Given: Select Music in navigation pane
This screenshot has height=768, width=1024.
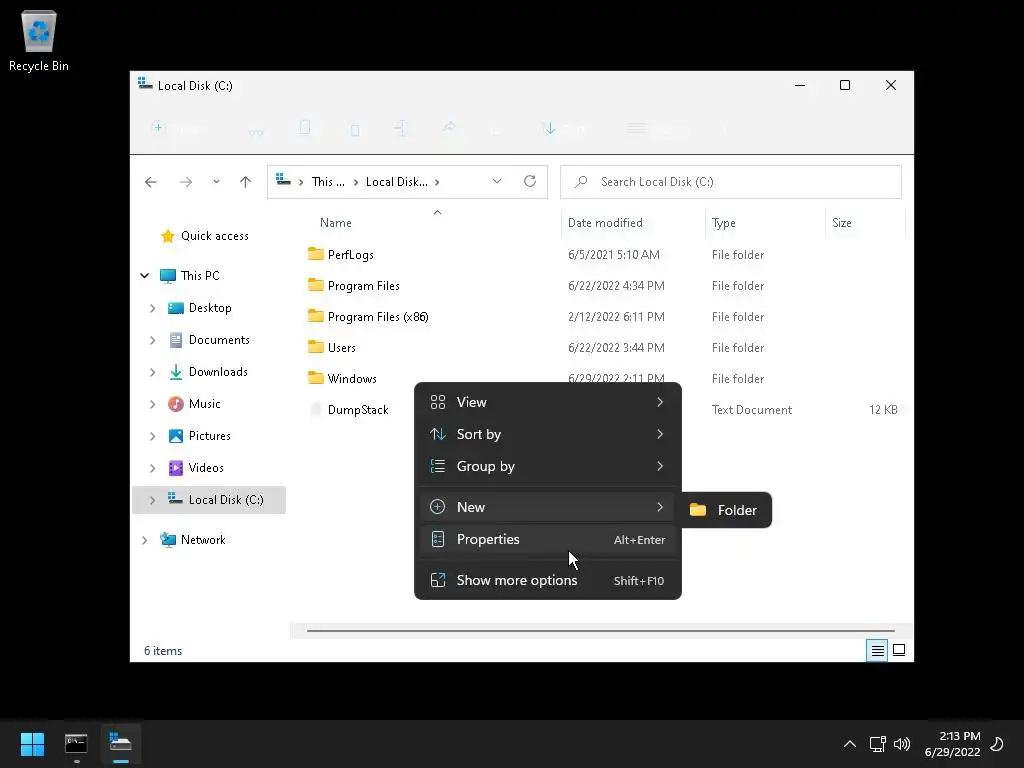Looking at the screenshot, I should 194,404.
